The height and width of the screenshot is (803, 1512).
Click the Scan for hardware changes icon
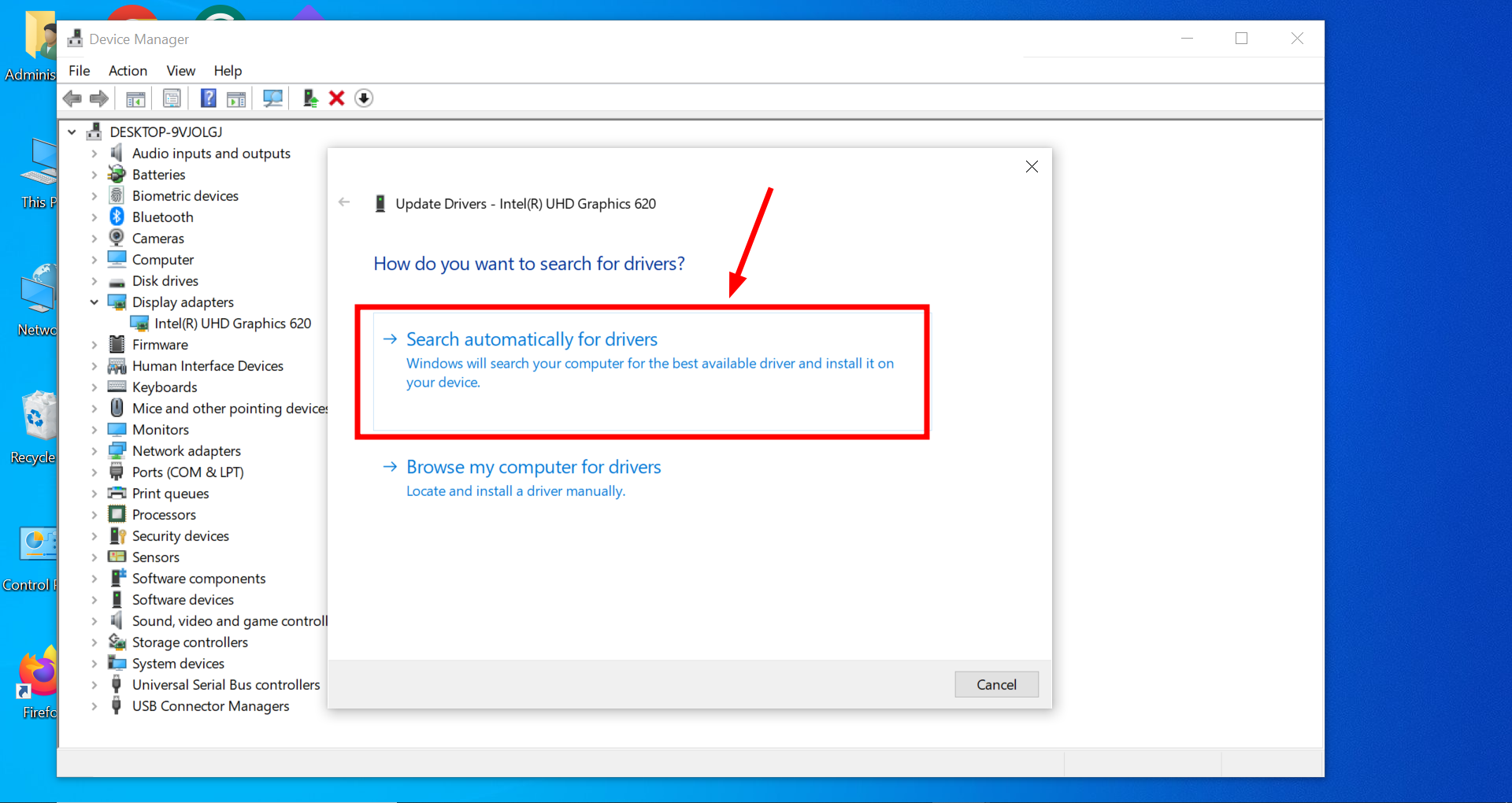pyautogui.click(x=272, y=98)
